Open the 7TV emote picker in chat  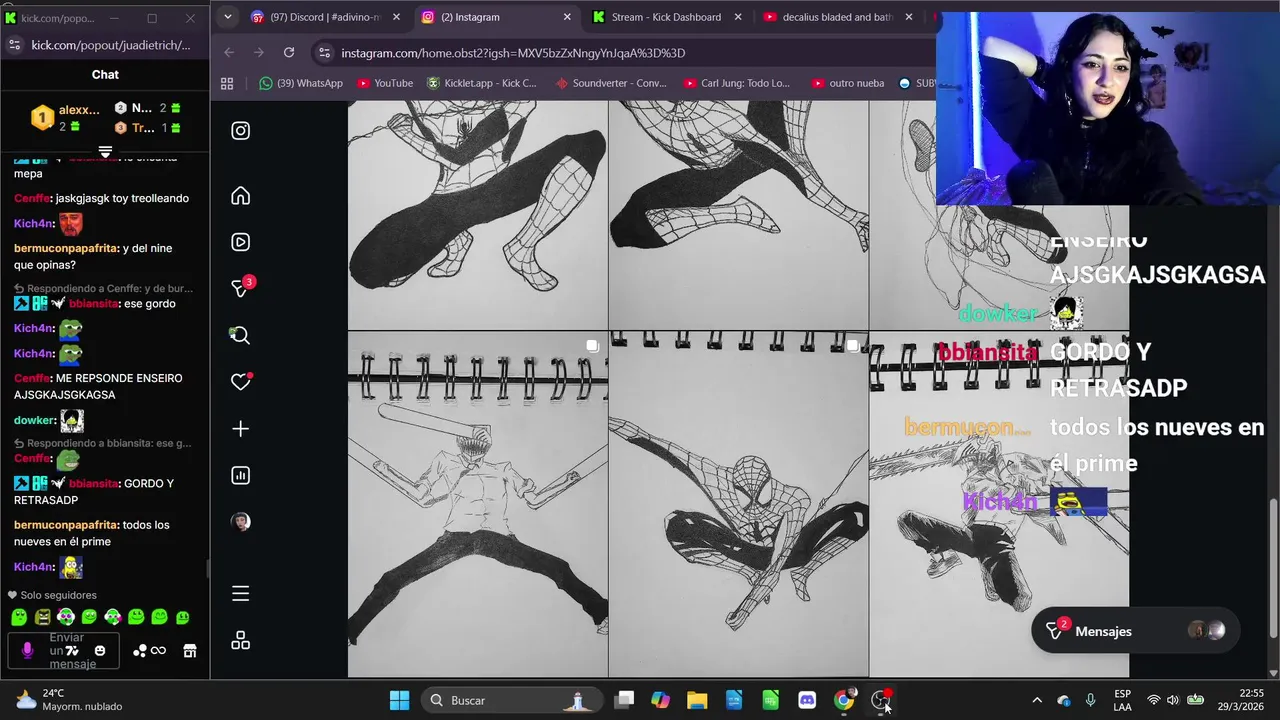pyautogui.click(x=72, y=651)
